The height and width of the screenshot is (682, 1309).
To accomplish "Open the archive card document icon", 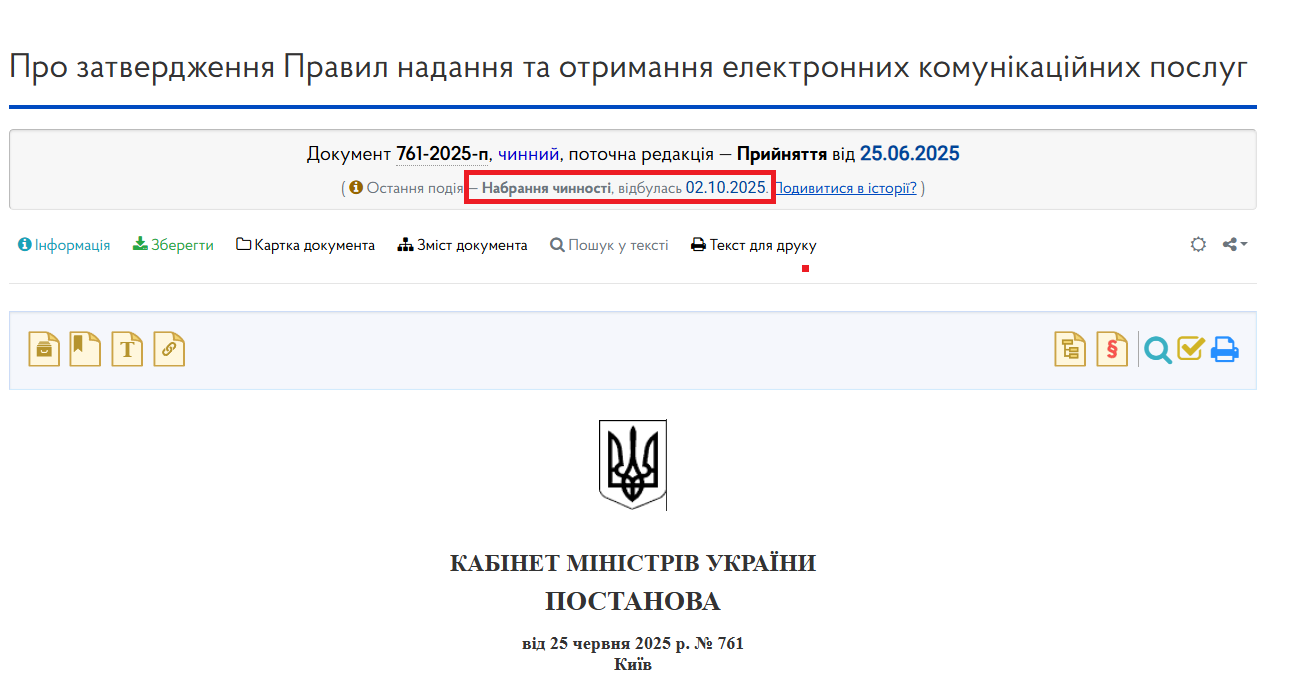I will [x=43, y=348].
